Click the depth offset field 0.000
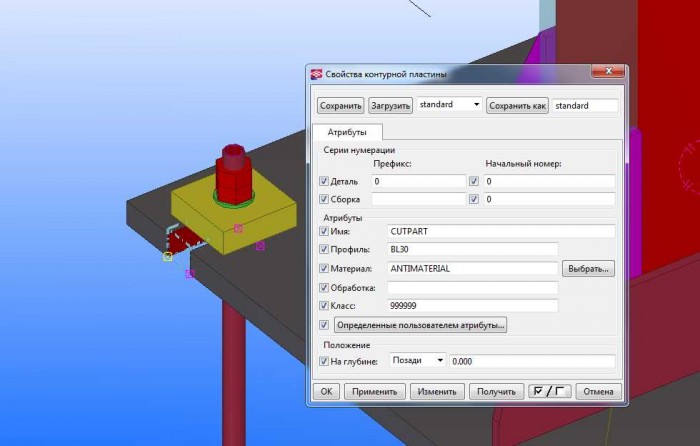 (x=532, y=361)
